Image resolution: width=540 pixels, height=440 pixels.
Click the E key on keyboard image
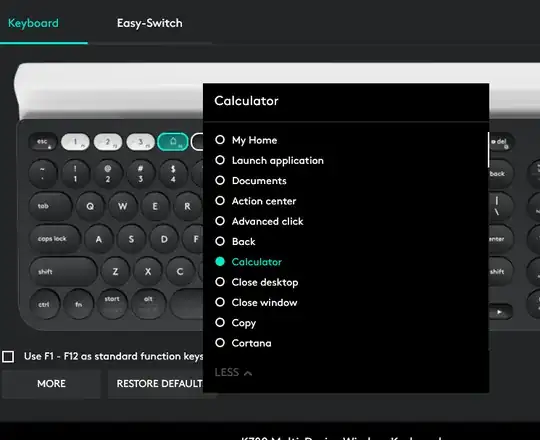click(155, 206)
